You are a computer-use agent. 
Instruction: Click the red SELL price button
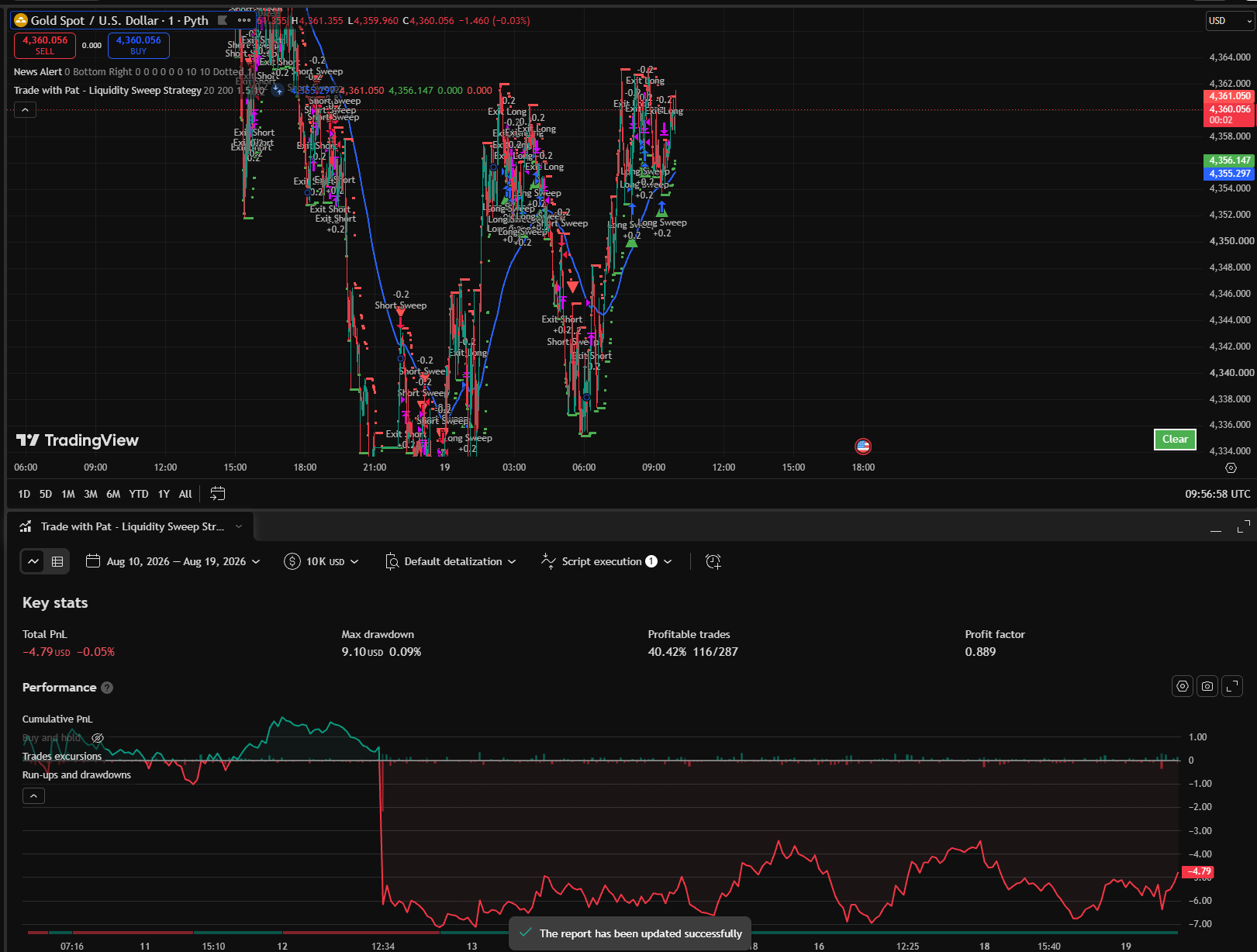45,45
